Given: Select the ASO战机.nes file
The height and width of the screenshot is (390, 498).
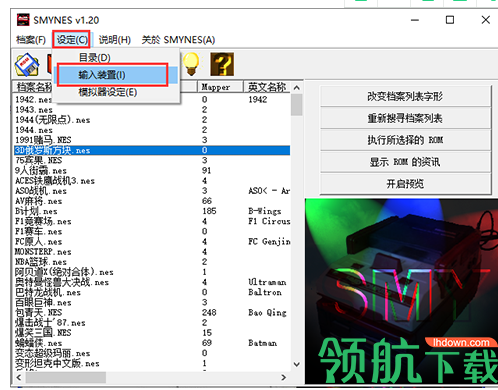Looking at the screenshot, I should (x=152, y=191).
